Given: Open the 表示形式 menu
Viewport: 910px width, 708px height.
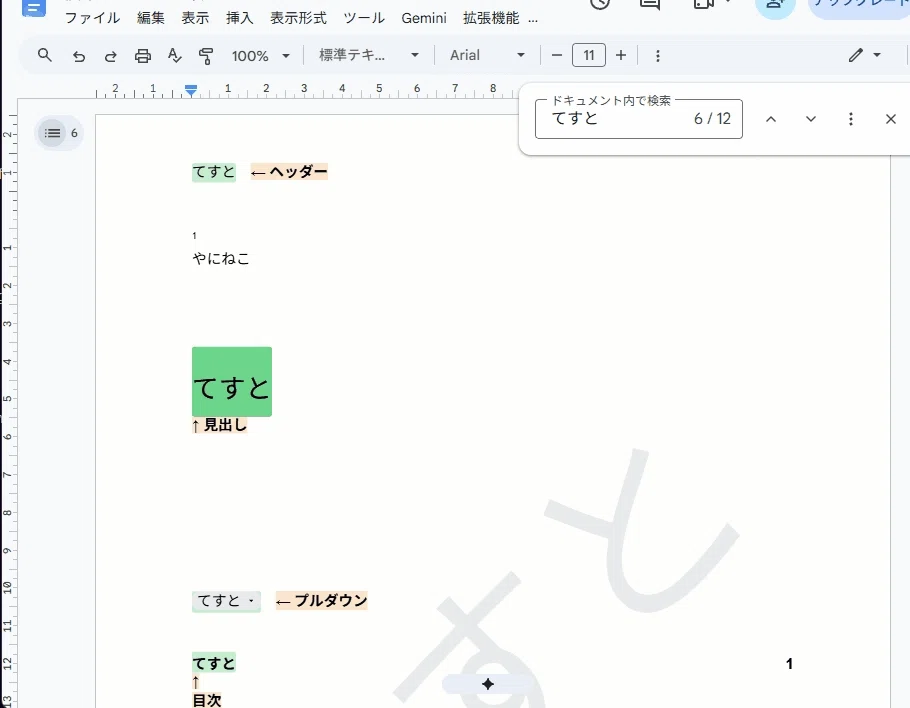Looking at the screenshot, I should 298,18.
